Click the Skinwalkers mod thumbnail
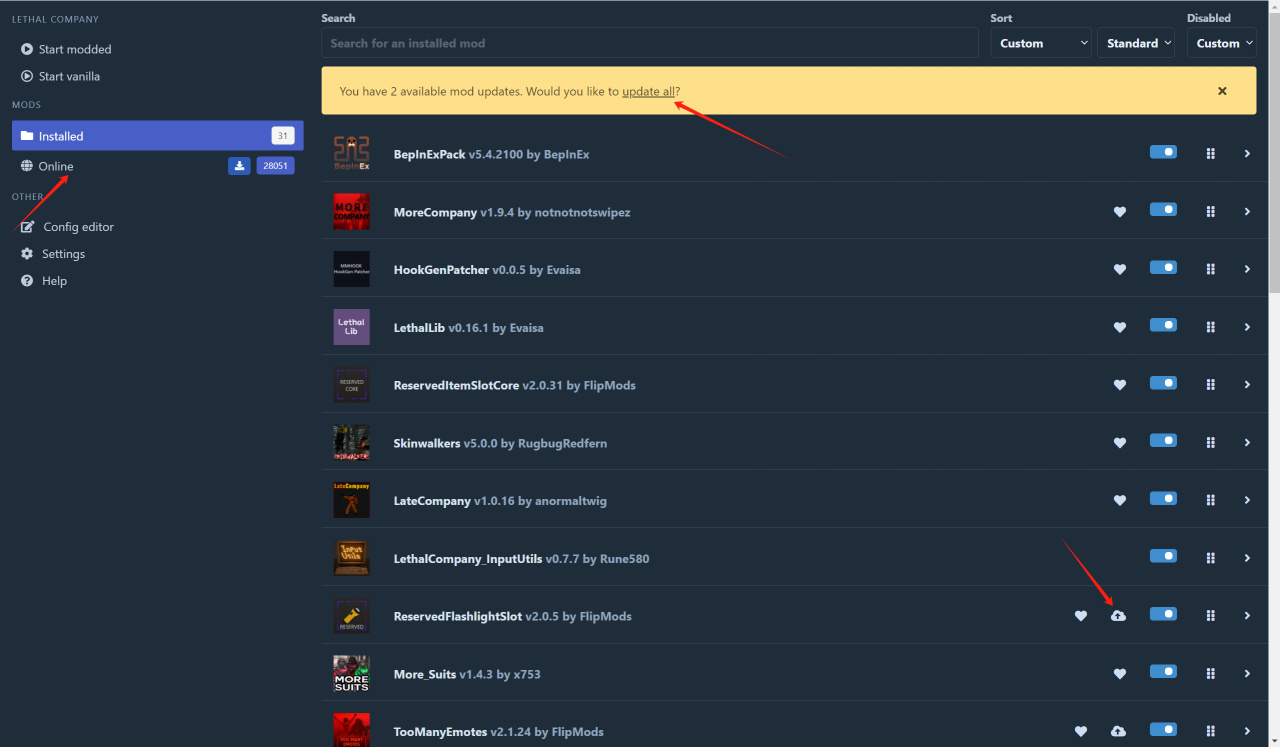 click(x=351, y=443)
